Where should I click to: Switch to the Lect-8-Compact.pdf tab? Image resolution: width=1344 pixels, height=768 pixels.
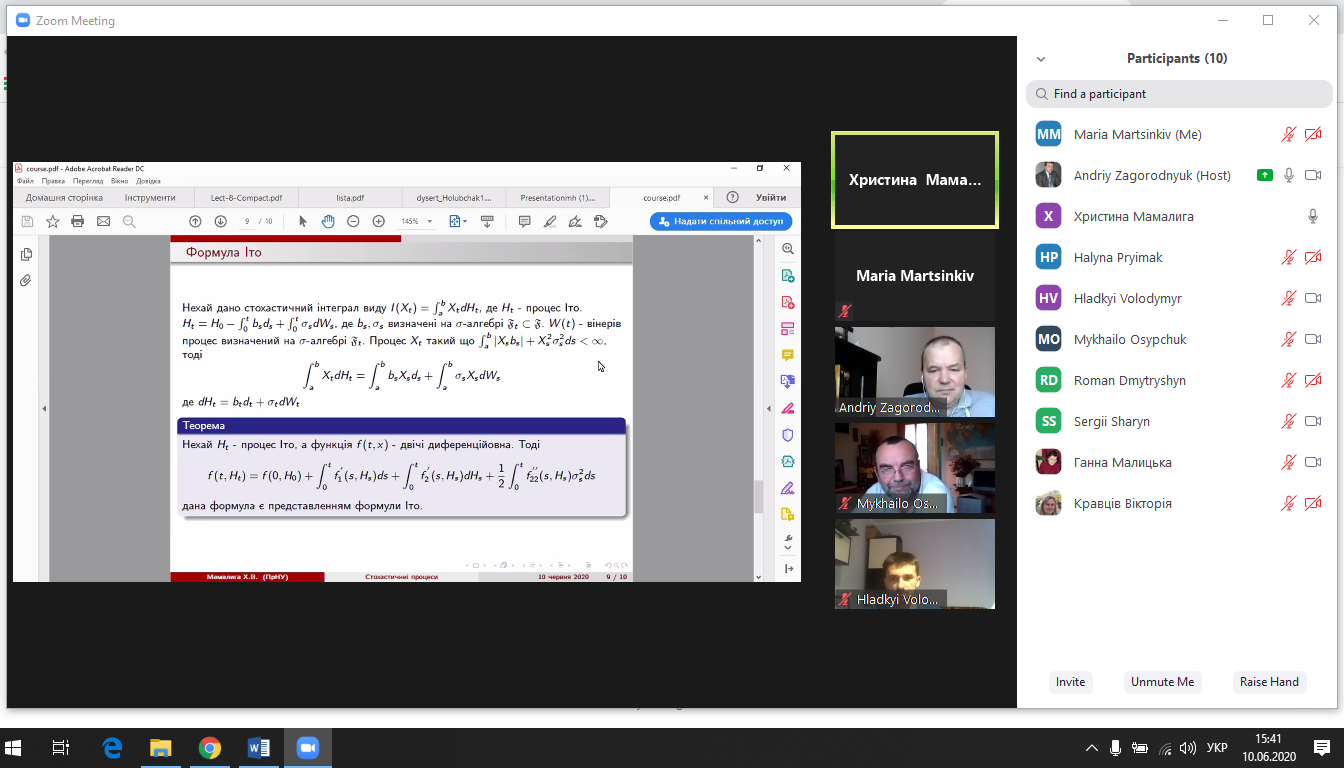click(246, 198)
